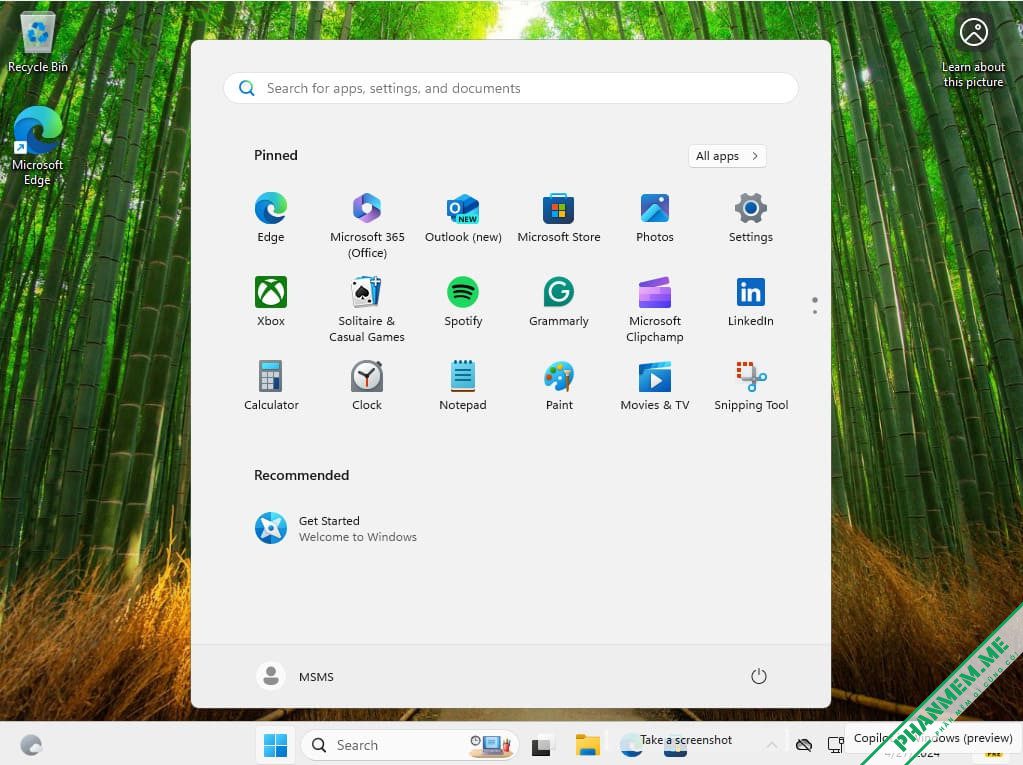Open File Explorer from the taskbar
1023x765 pixels.
tap(588, 745)
